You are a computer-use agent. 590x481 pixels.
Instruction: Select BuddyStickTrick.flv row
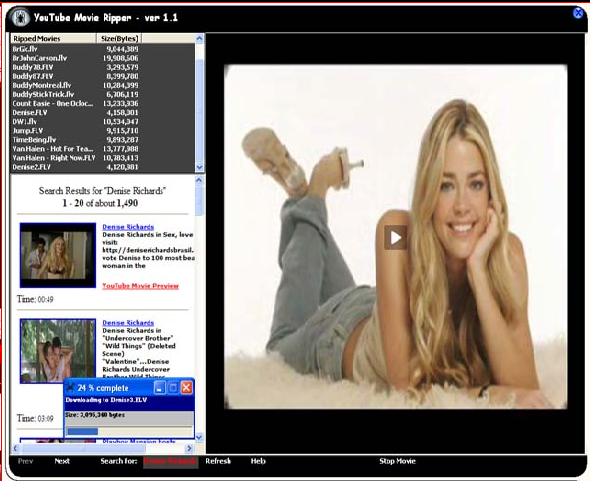[102, 94]
